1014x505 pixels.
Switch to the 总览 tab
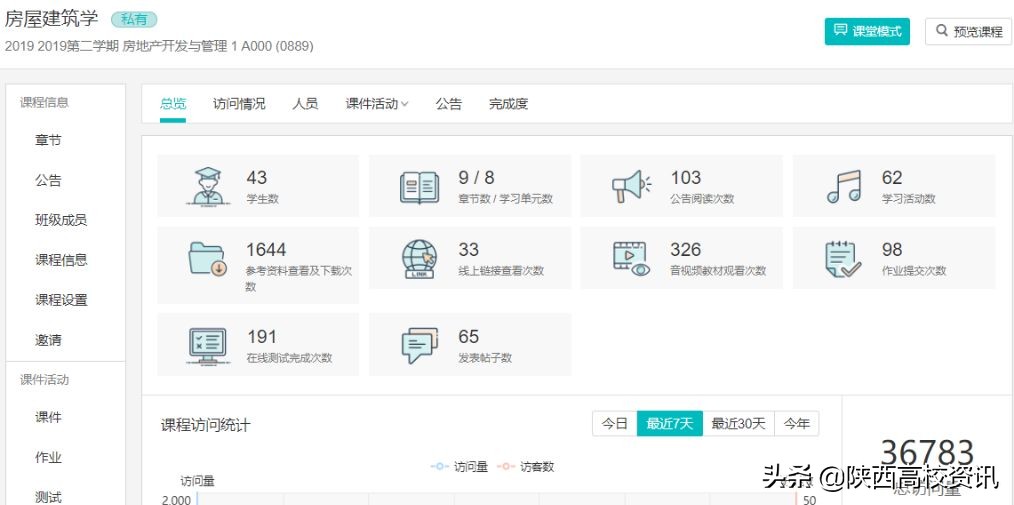[173, 103]
